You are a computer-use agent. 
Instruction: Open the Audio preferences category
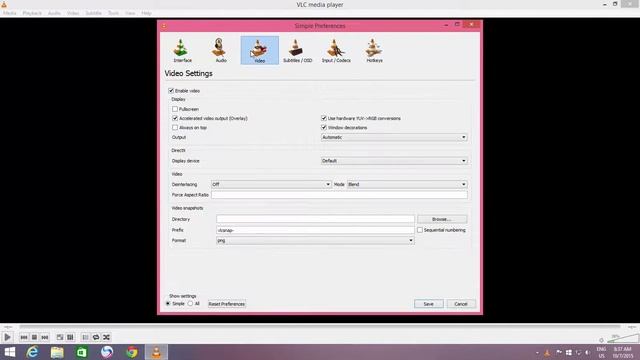pos(220,51)
